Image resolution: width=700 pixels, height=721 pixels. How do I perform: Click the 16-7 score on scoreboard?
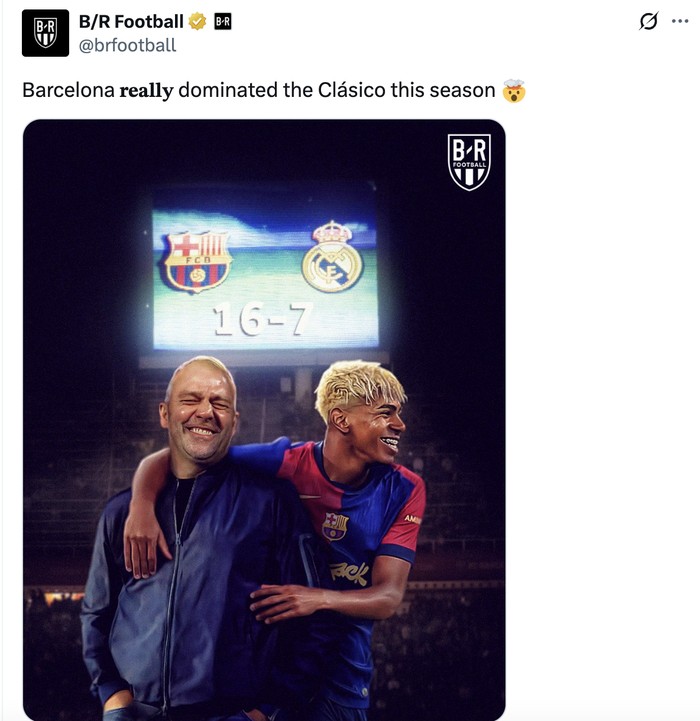click(x=263, y=320)
